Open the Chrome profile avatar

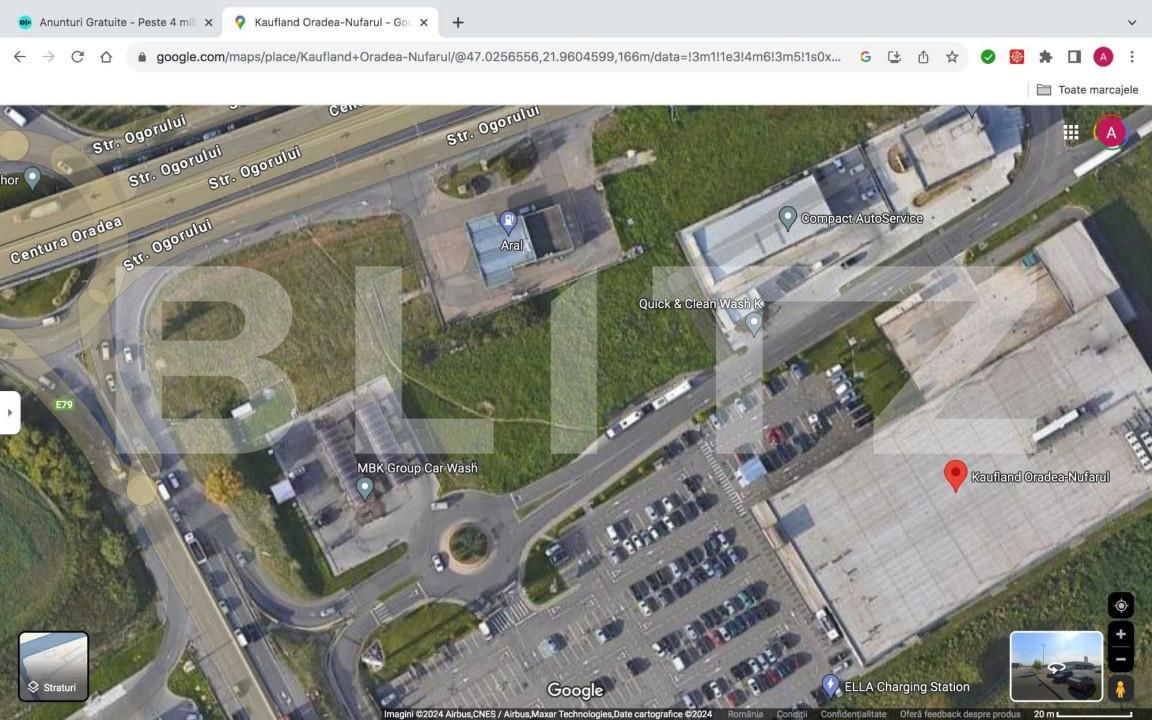(1103, 57)
